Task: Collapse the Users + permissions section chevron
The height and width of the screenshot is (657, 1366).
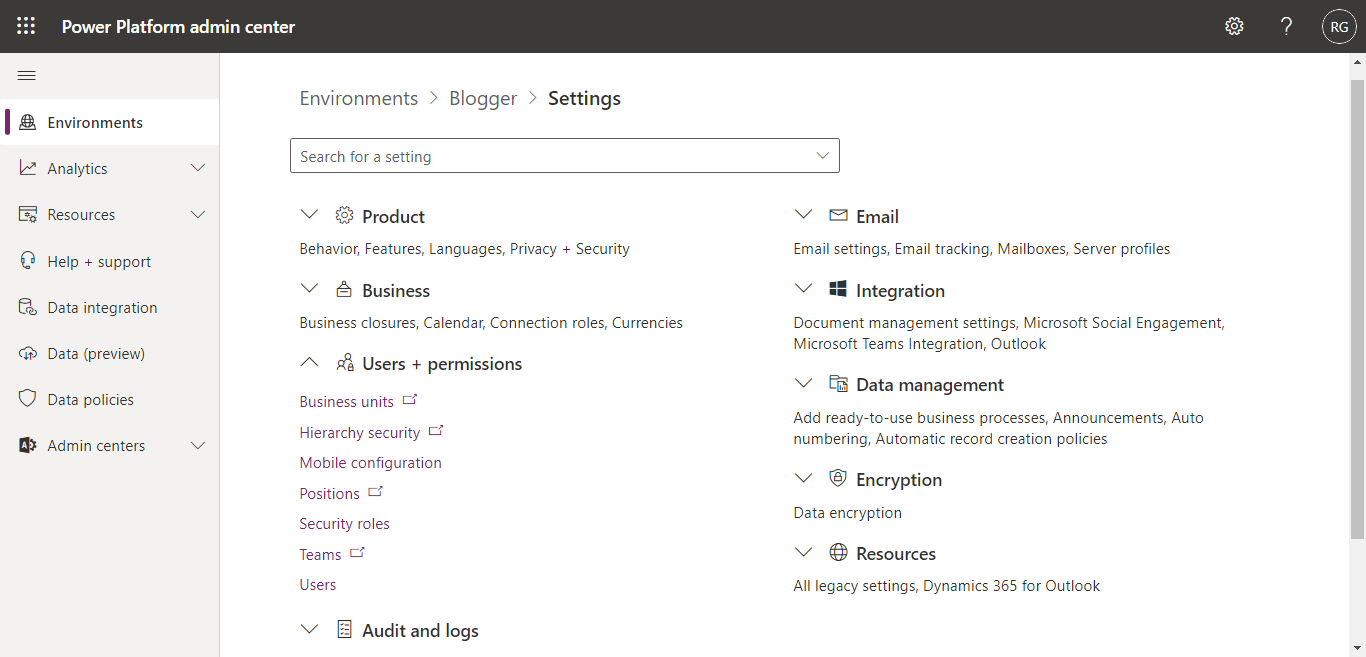Action: [309, 362]
